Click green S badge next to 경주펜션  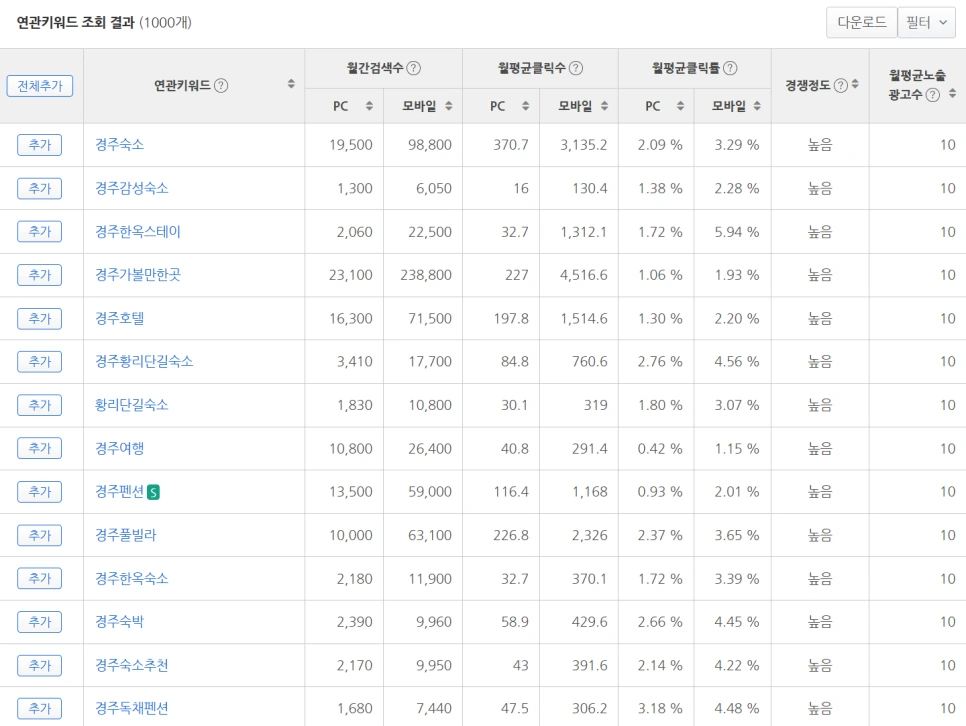click(153, 492)
